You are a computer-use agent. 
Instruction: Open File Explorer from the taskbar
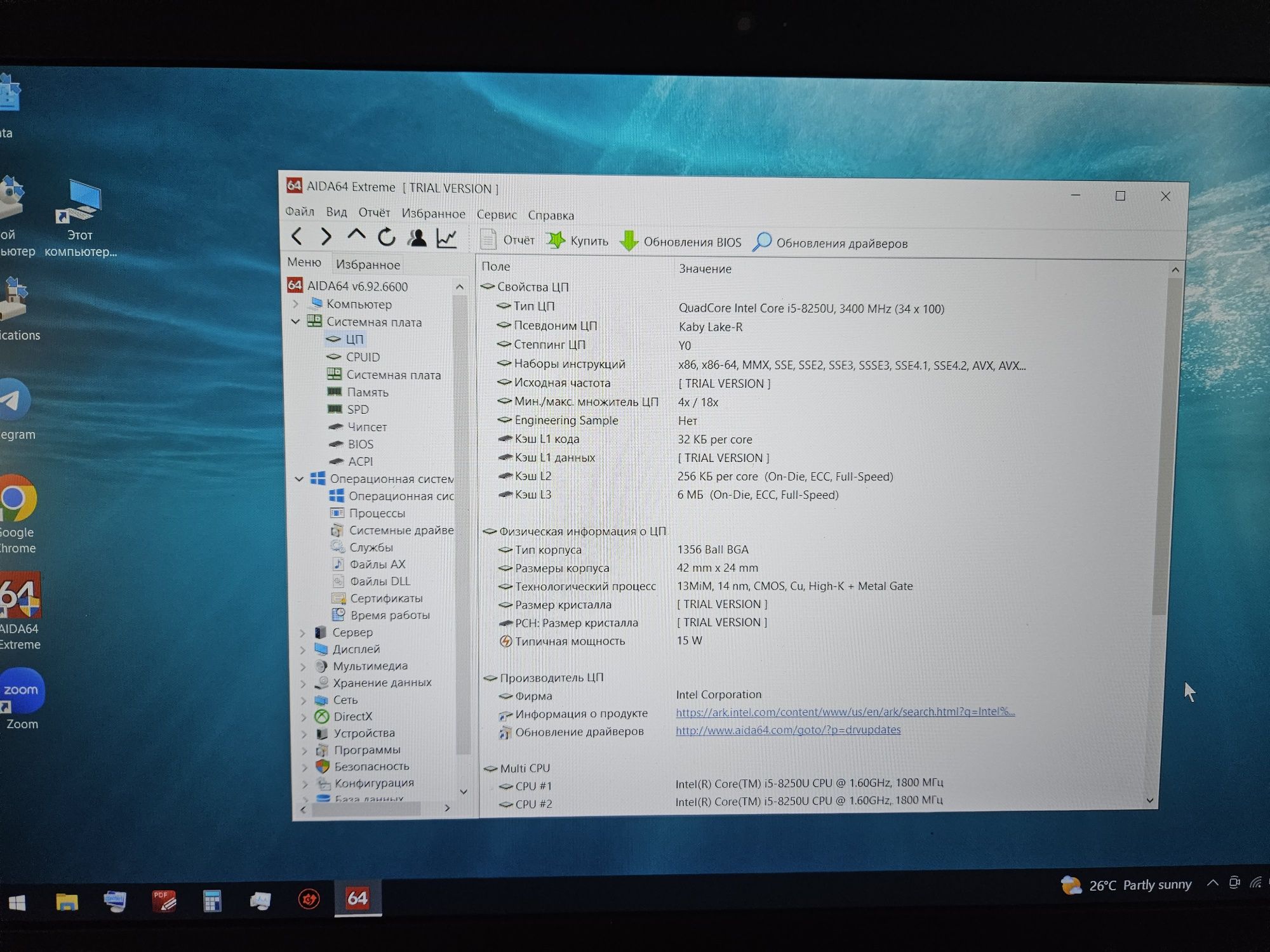tap(66, 901)
